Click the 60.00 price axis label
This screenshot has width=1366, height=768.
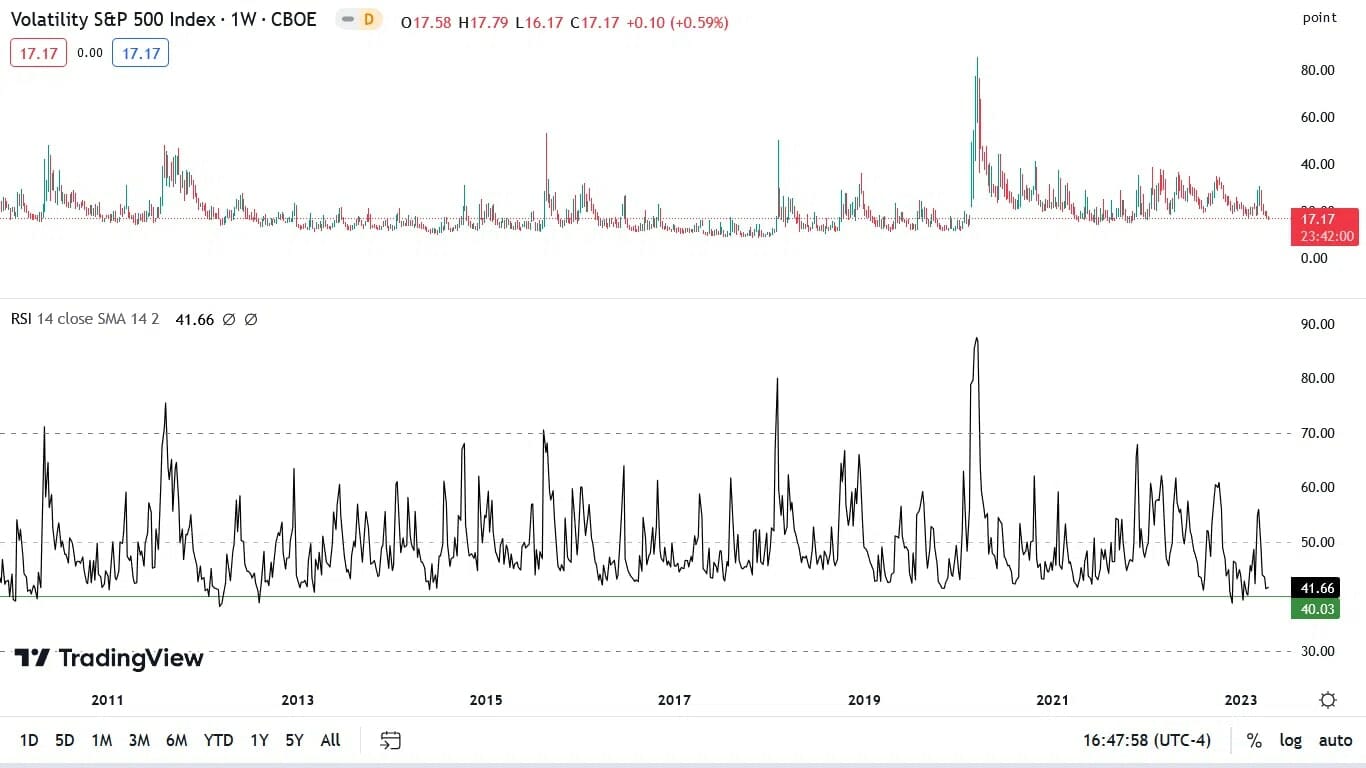click(x=1317, y=117)
